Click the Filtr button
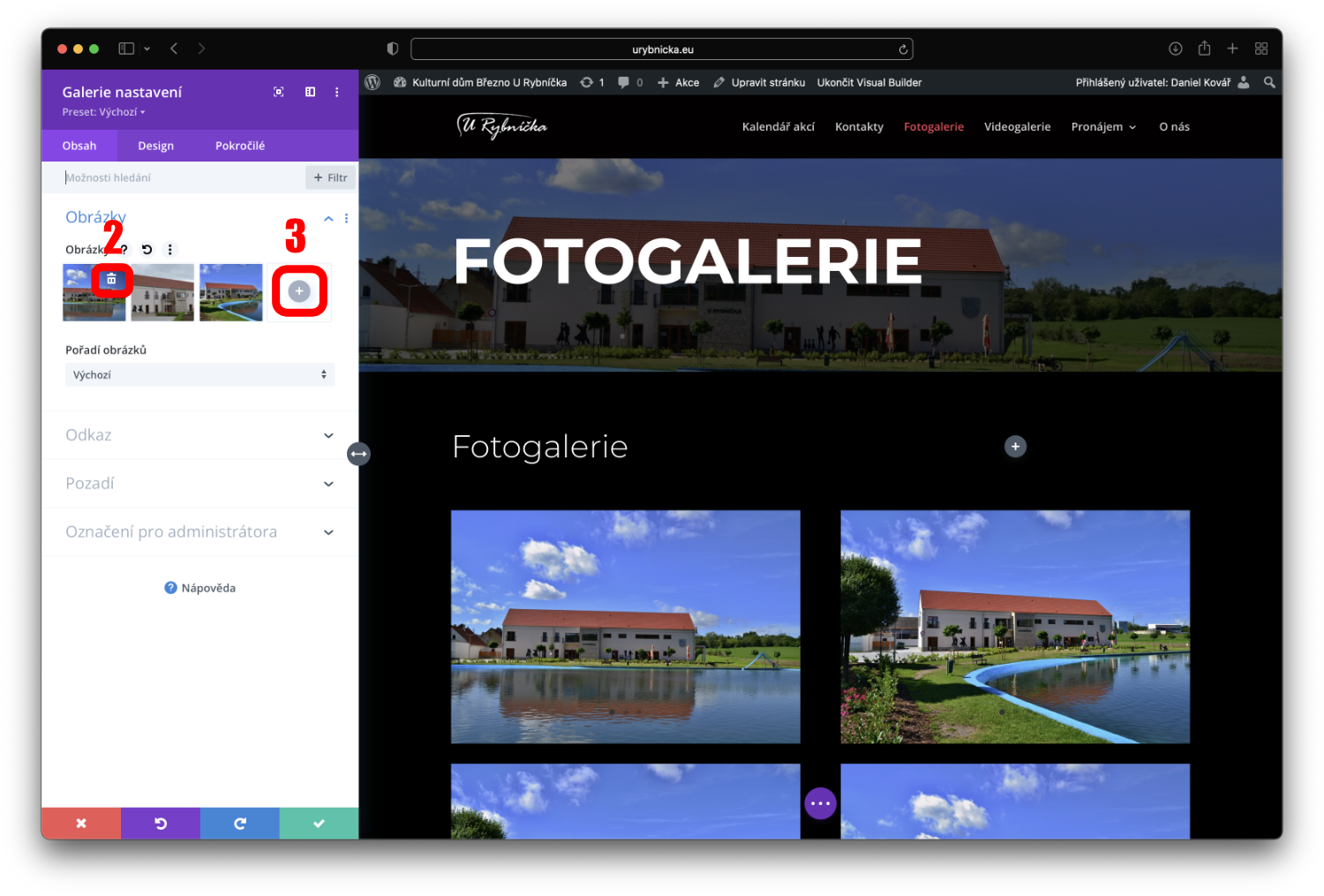The height and width of the screenshot is (896, 1324). click(330, 177)
